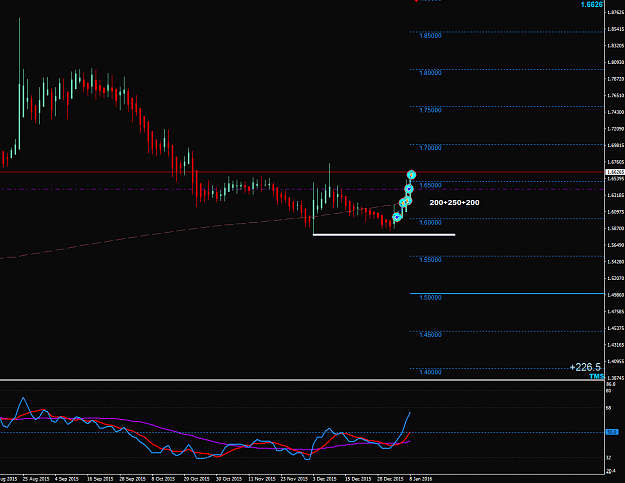Click the 28 Sep 2015 date label
The height and width of the screenshot is (483, 625).
click(132, 479)
